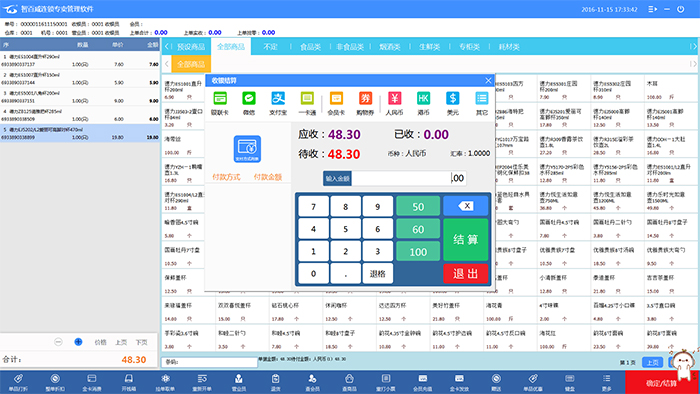
Task: Select 银联卡 UnionPay card payment
Action: [220, 103]
